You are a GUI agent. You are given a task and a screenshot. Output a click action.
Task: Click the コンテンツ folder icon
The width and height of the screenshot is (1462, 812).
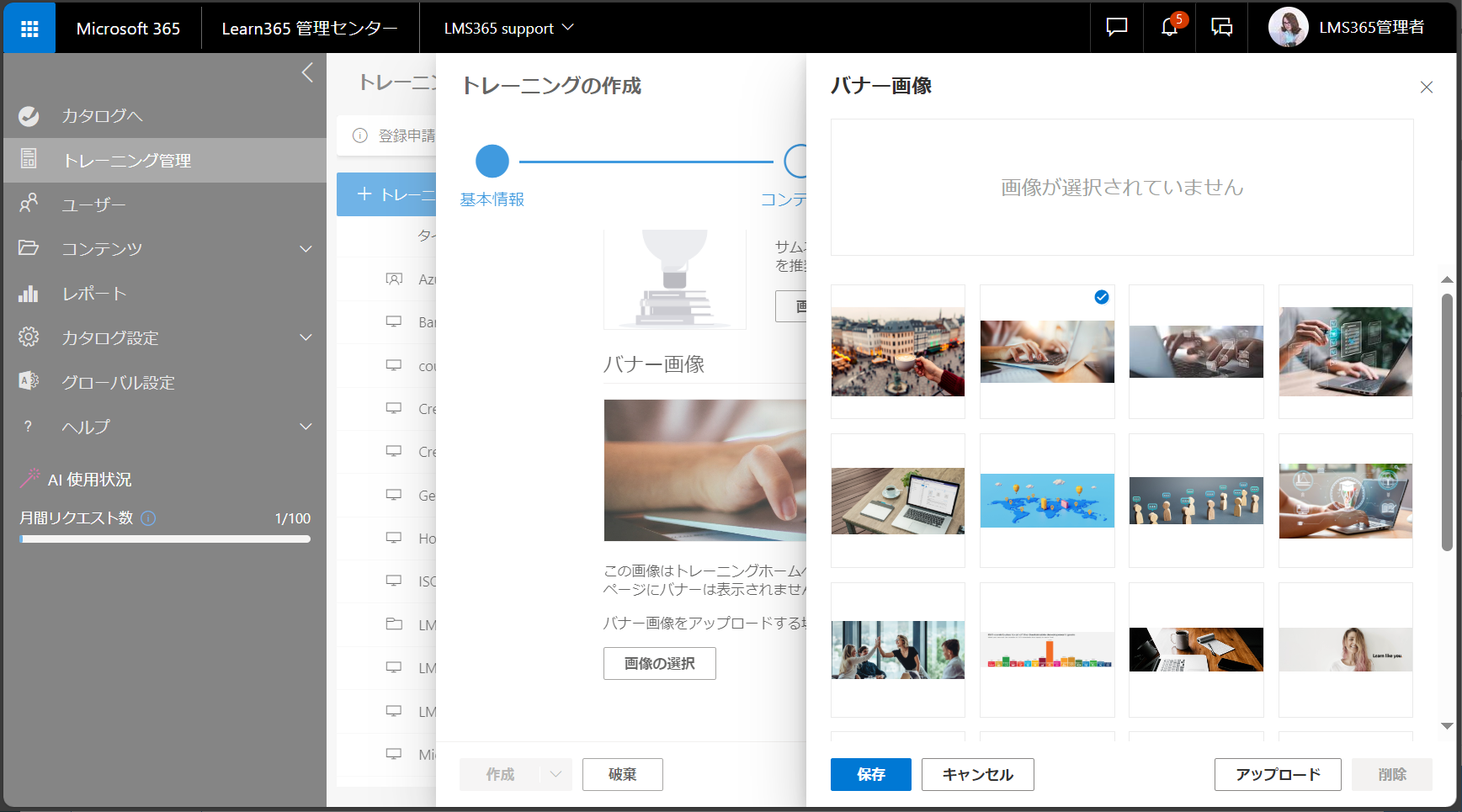[x=29, y=247]
